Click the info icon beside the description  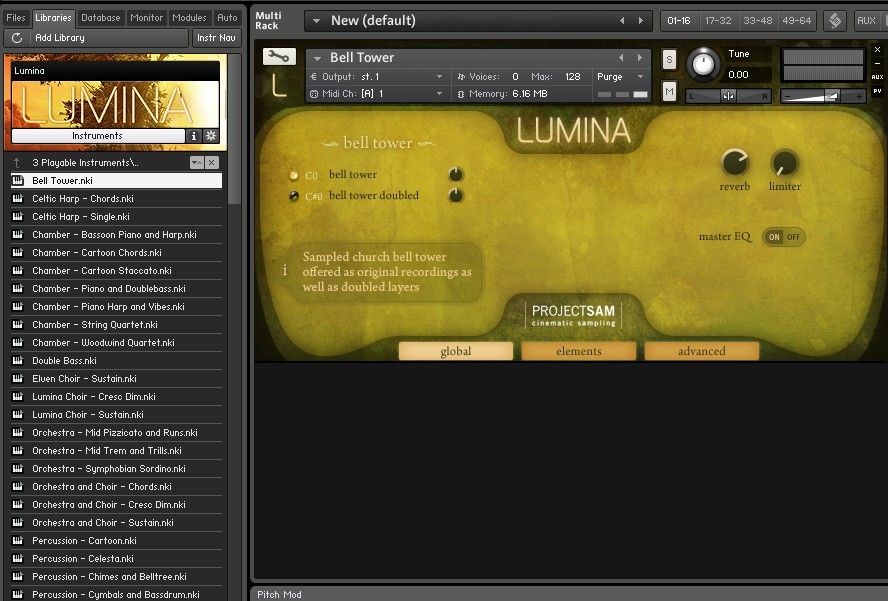coord(284,270)
